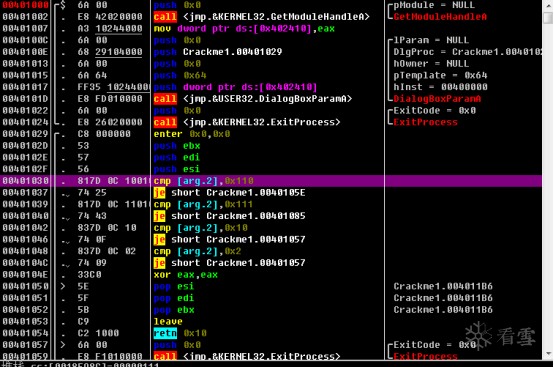The width and height of the screenshot is (554, 367).
Task: Select the leave instruction
Action: tap(168, 321)
